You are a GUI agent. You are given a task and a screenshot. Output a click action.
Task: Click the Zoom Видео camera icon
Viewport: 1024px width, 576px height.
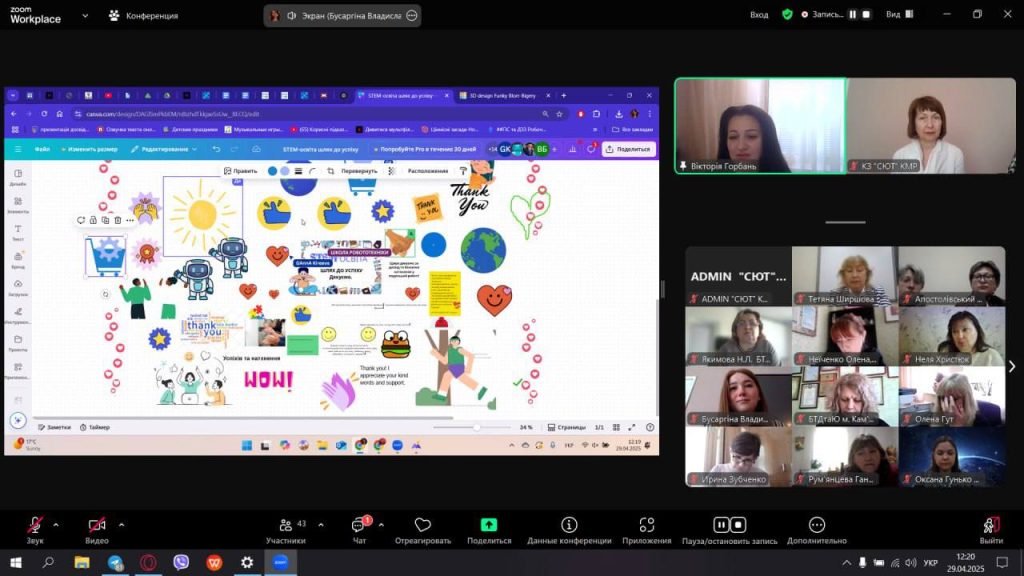pyautogui.click(x=97, y=525)
